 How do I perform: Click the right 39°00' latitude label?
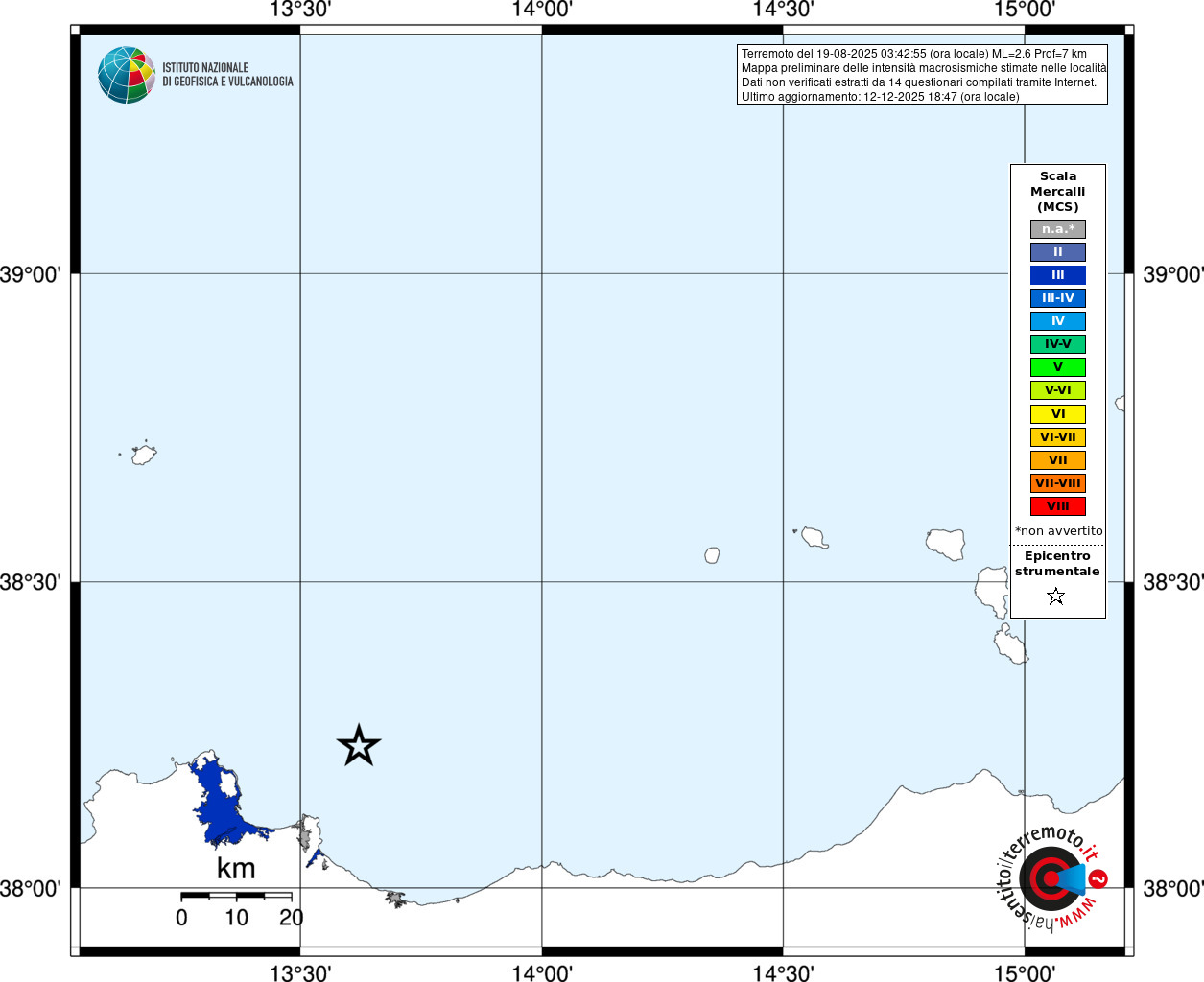pyautogui.click(x=1173, y=274)
